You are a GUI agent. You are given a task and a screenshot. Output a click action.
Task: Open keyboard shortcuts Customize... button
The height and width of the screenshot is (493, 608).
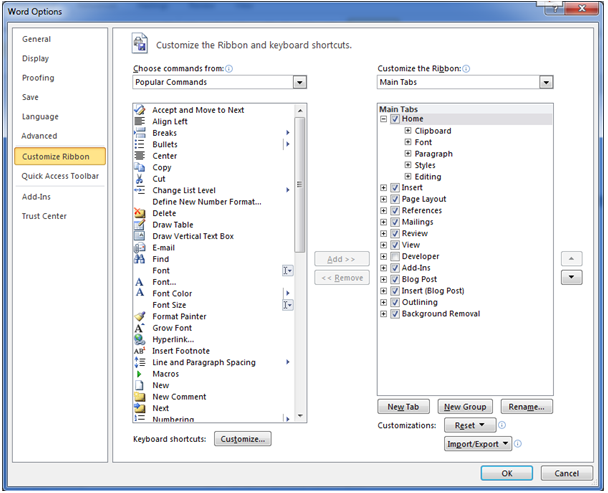[243, 439]
